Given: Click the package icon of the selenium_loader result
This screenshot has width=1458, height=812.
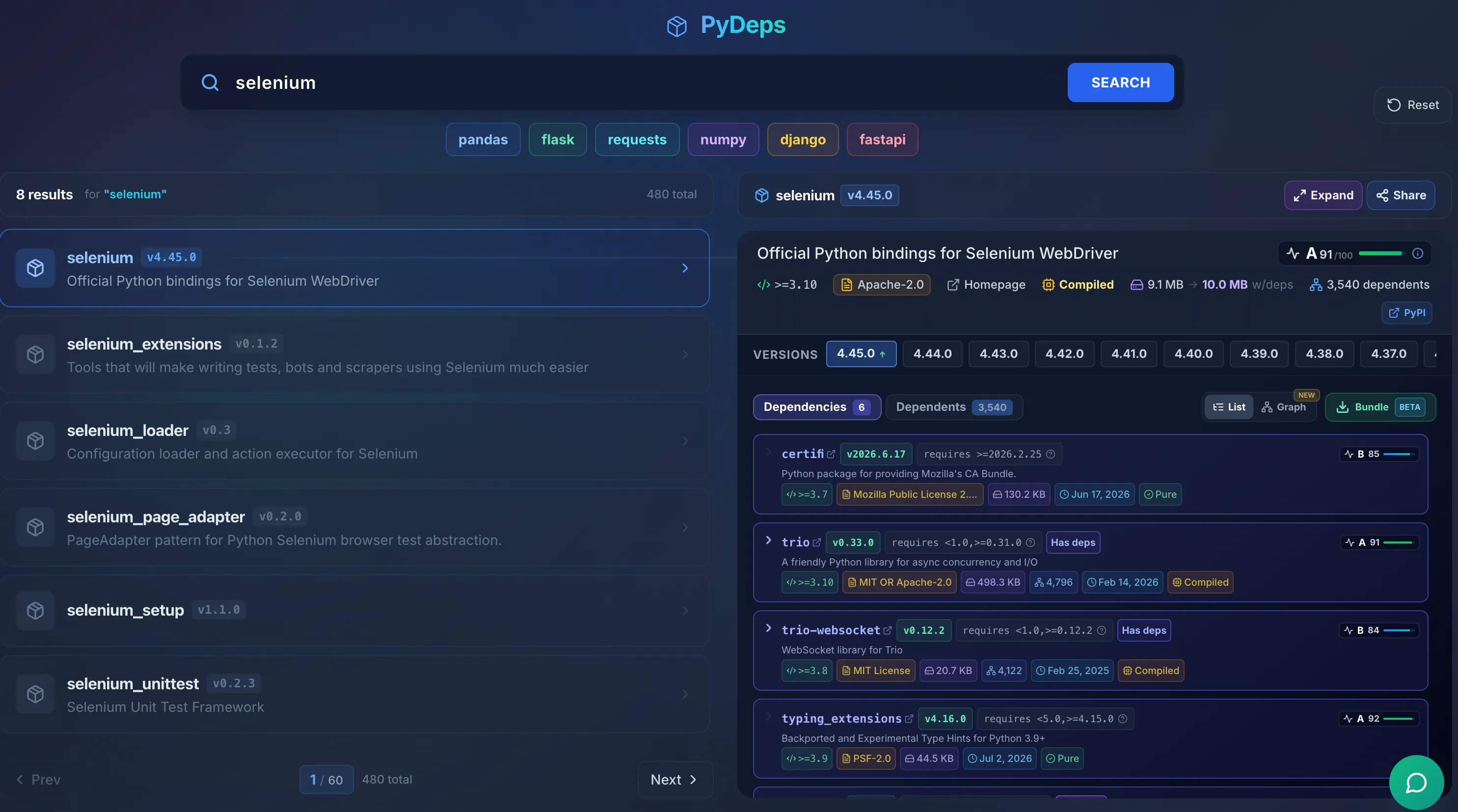Looking at the screenshot, I should (x=35, y=441).
